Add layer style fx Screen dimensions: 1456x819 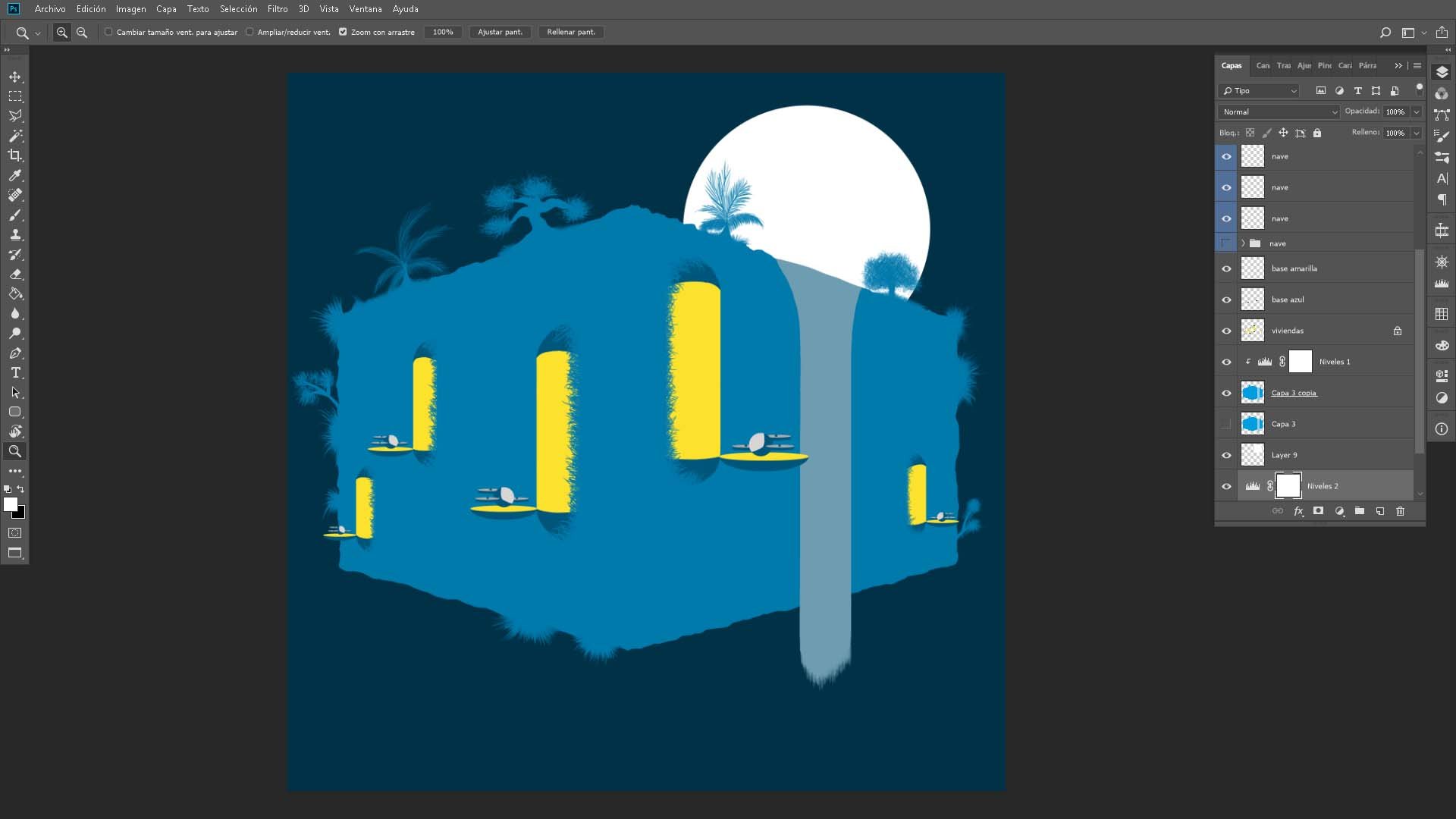1298,511
